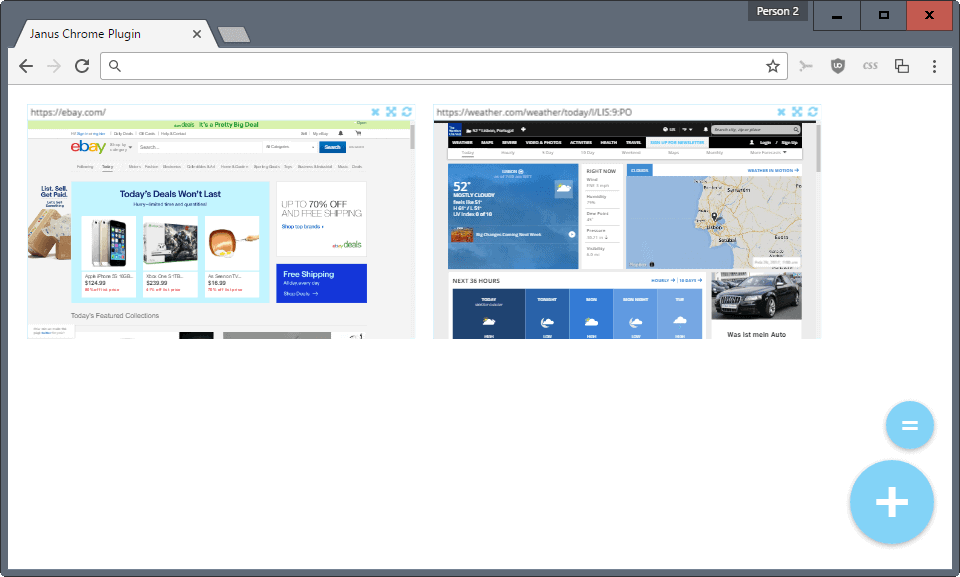
Task: Close the weather.com panel
Action: pyautogui.click(x=781, y=112)
